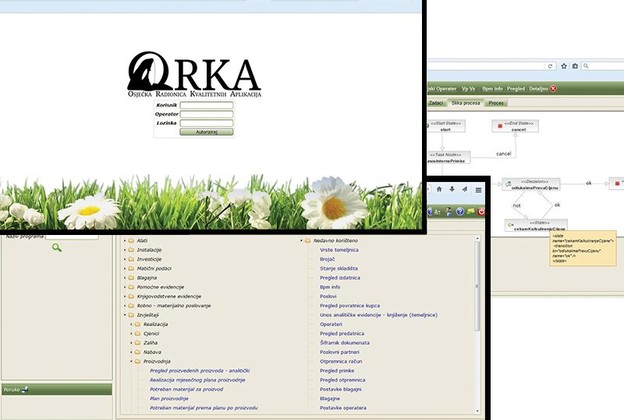Click the browser home icon in the menu window
The image size is (624, 420).
coord(439,189)
